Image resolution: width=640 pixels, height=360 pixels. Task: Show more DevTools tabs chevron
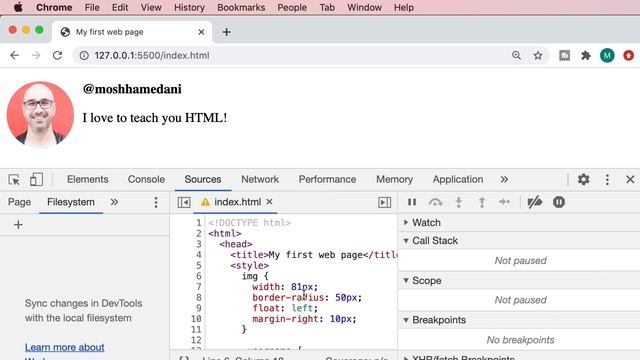coord(504,180)
